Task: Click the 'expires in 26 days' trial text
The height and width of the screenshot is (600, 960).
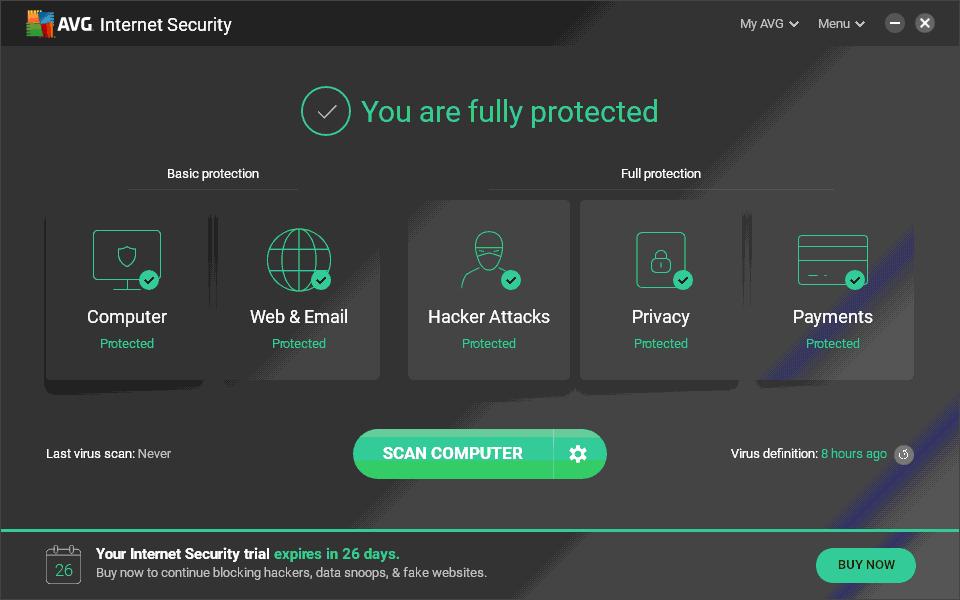Action: [336, 554]
